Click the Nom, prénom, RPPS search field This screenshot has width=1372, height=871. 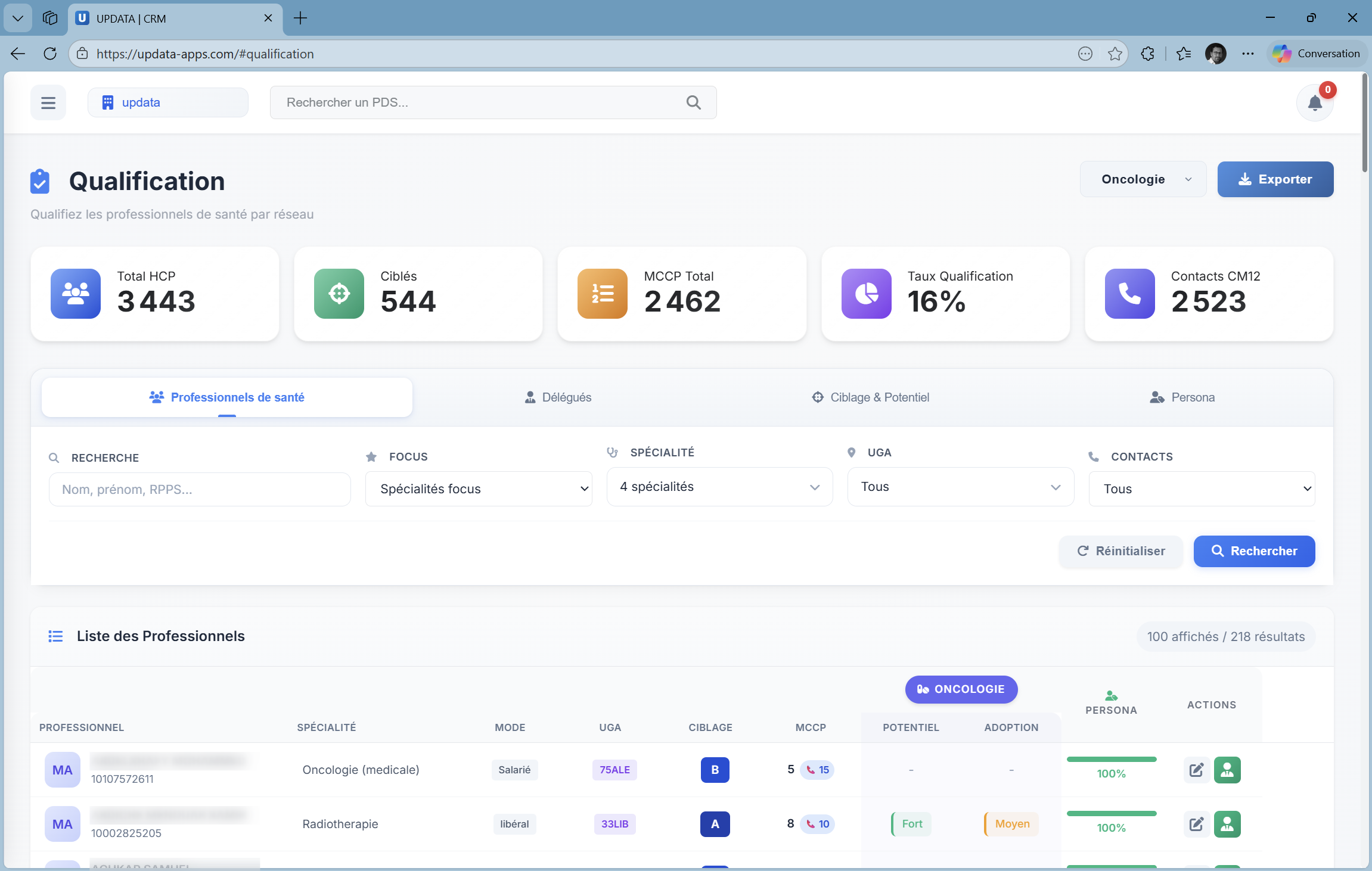(200, 490)
